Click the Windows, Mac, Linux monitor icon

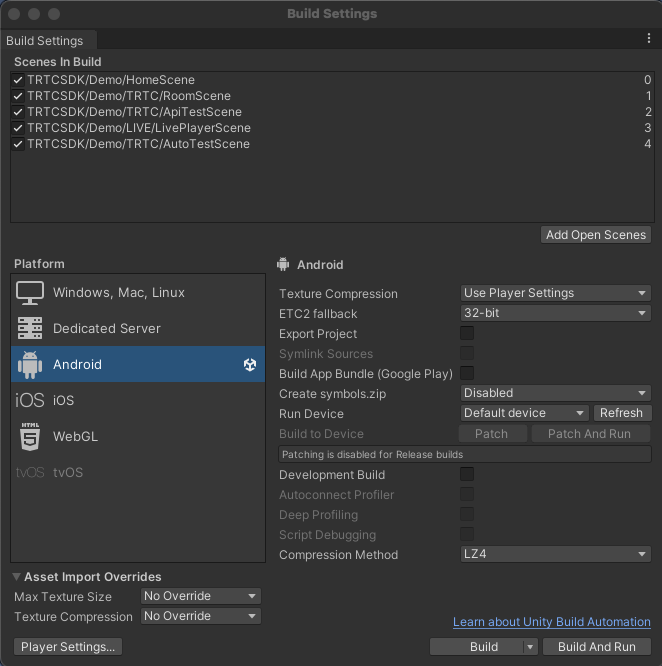[x=30, y=293]
